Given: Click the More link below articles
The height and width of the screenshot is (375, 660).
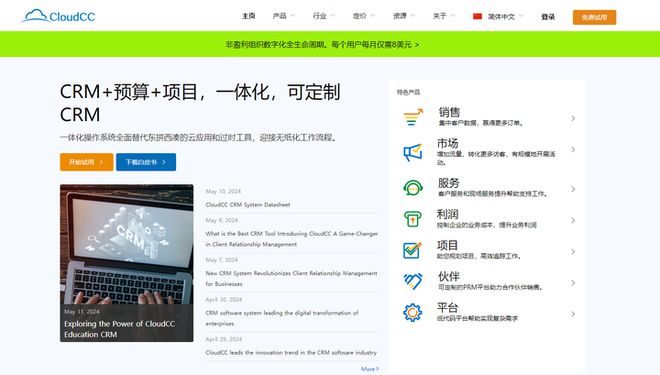Looking at the screenshot, I should coord(370,369).
